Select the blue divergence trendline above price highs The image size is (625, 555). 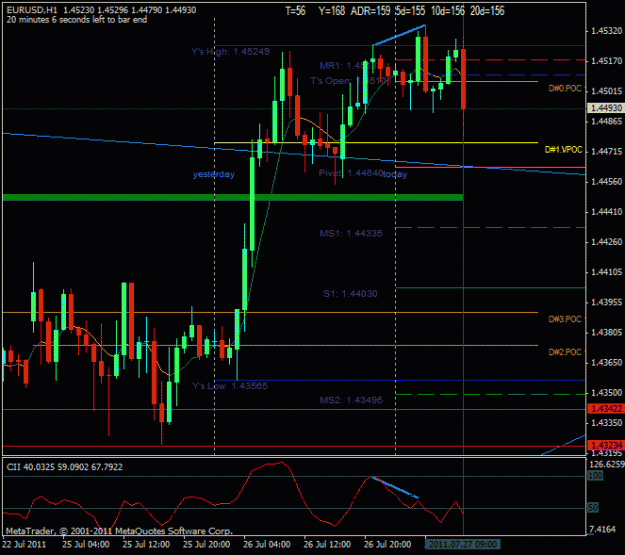click(399, 35)
